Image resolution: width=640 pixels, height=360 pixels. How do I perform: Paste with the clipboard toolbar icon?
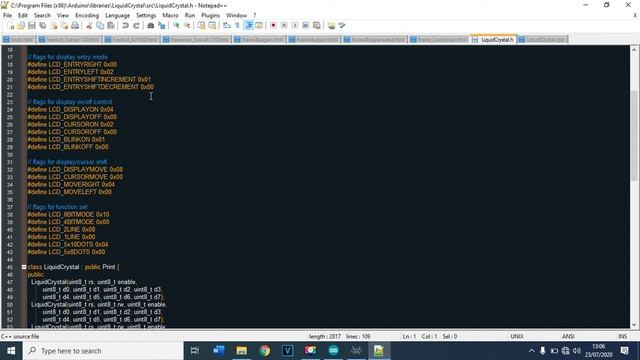pyautogui.click(x=111, y=25)
